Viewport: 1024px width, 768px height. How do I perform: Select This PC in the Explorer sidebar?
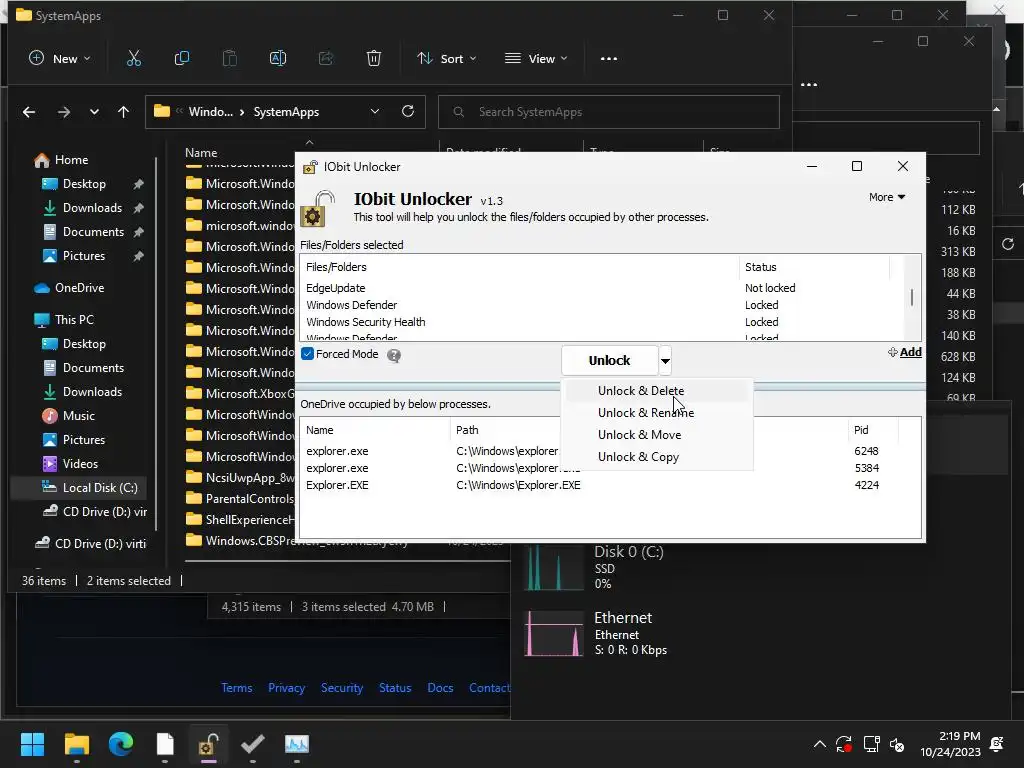click(x=63, y=320)
